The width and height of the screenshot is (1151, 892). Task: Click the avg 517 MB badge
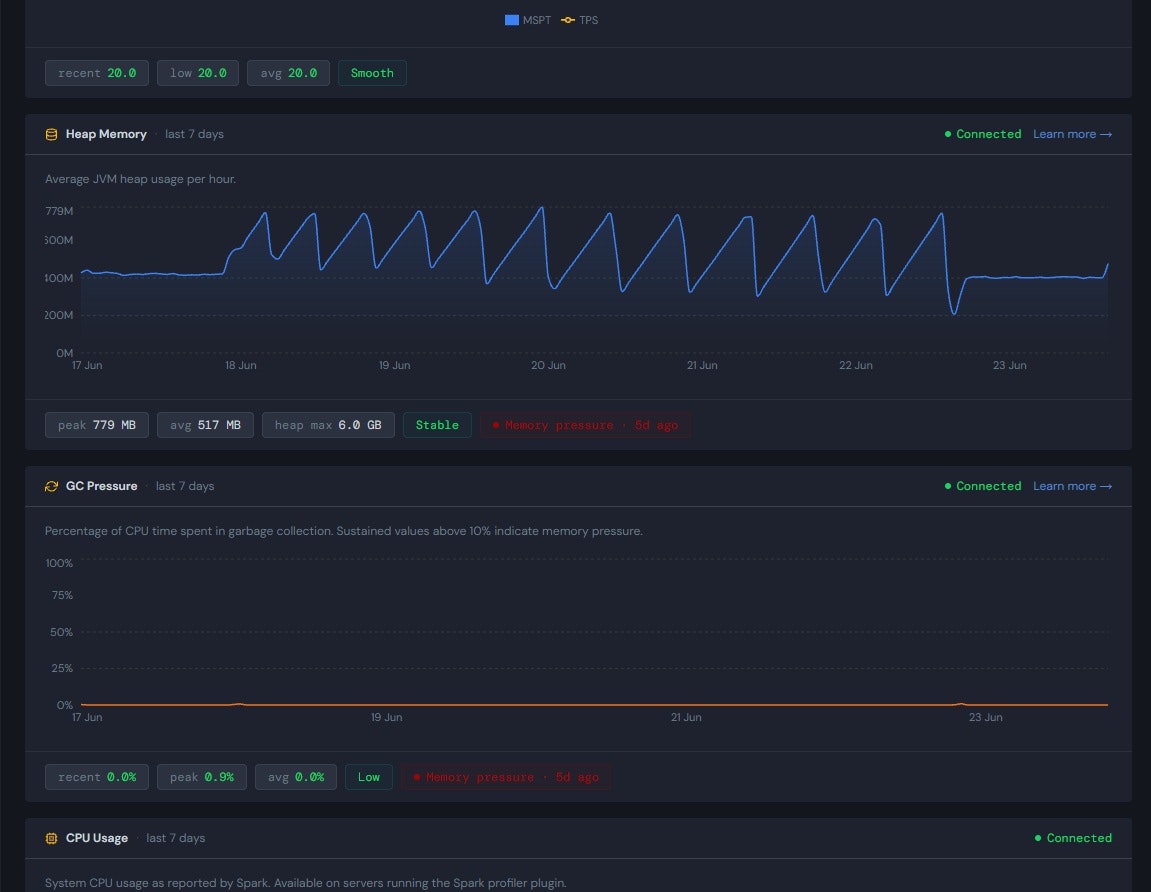click(206, 425)
